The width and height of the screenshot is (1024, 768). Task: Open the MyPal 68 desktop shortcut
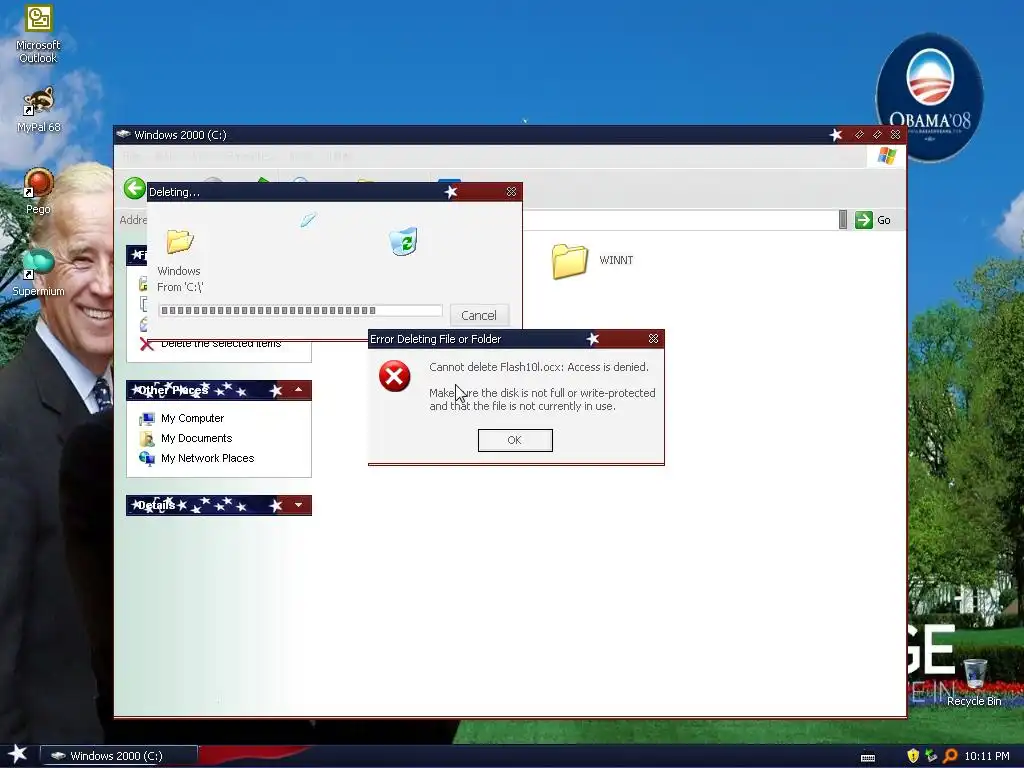point(38,110)
